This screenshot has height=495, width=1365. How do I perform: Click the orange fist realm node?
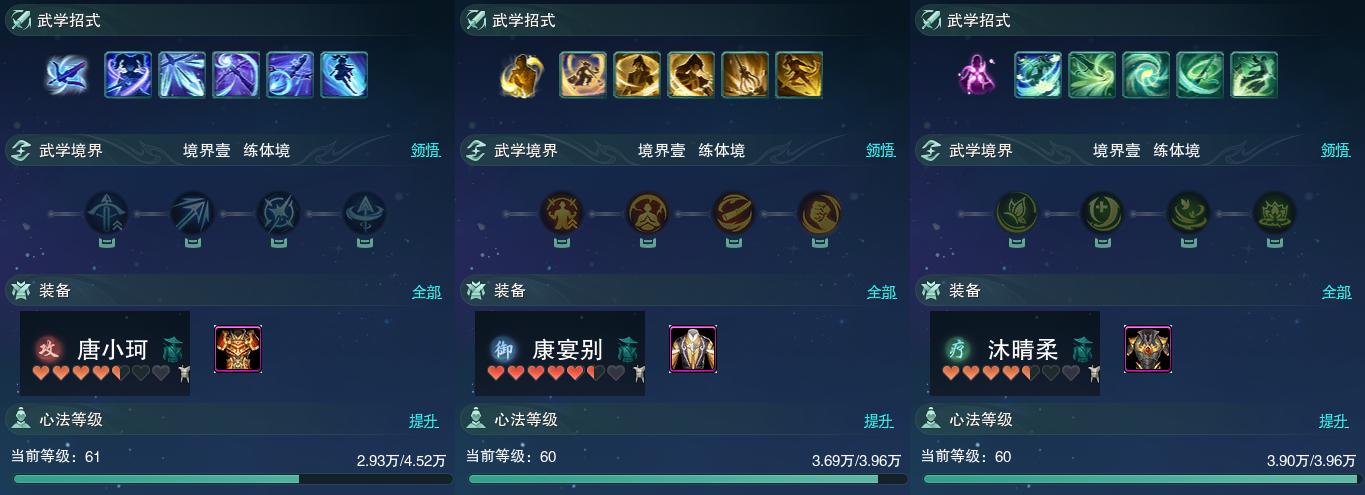820,213
